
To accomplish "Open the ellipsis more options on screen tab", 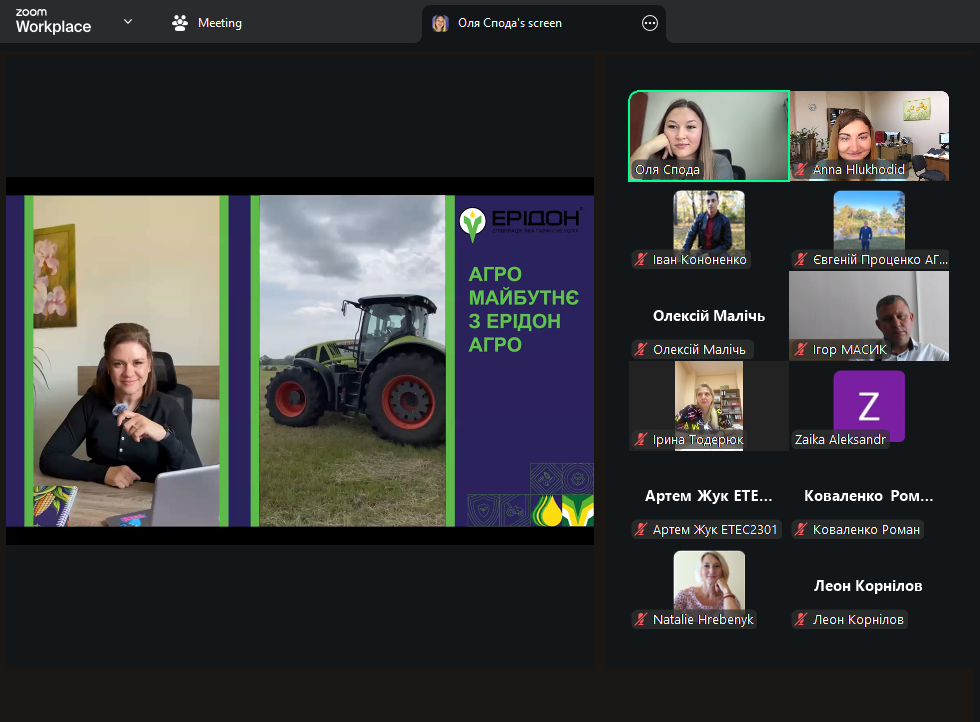I will (650, 23).
